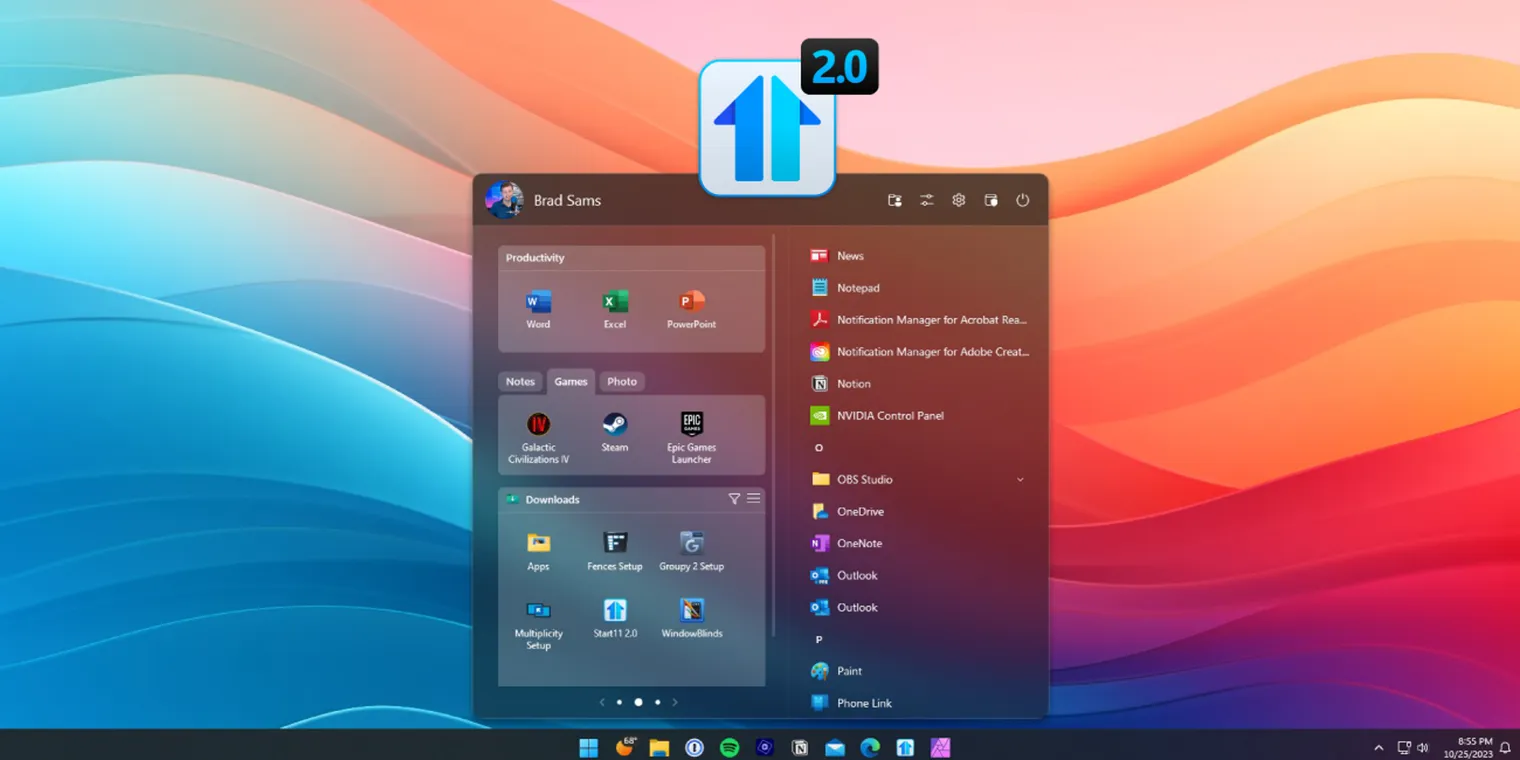Viewport: 1520px width, 760px height.
Task: Click the funnel filter icon in Downloads
Action: pos(734,498)
